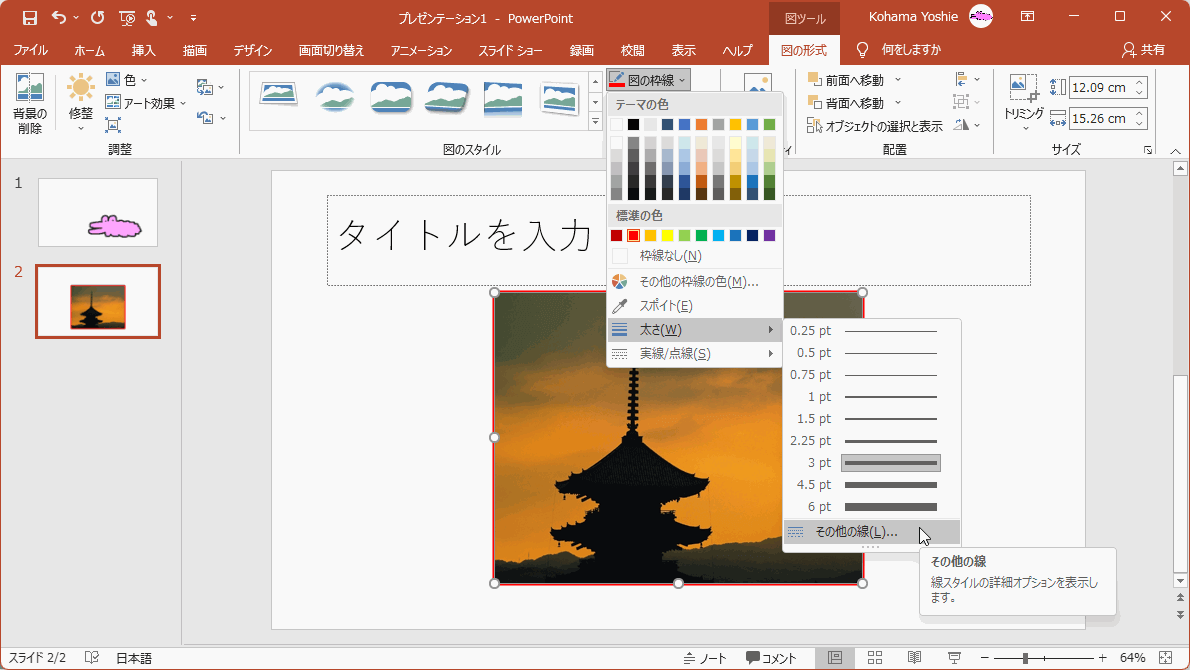The image size is (1190, 670).
Task: Click the Tell Me (何をしますか) search box
Action: [899, 50]
